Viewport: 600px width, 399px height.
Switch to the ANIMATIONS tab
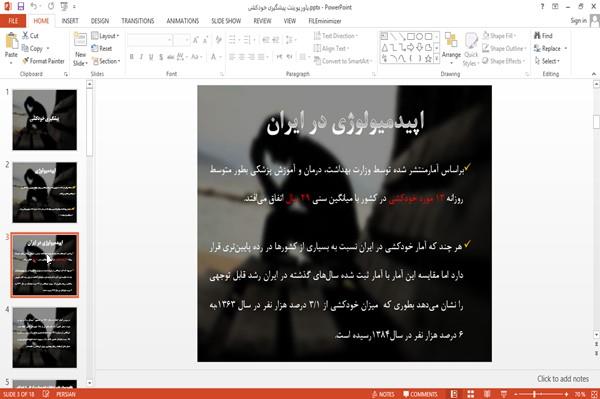click(183, 21)
